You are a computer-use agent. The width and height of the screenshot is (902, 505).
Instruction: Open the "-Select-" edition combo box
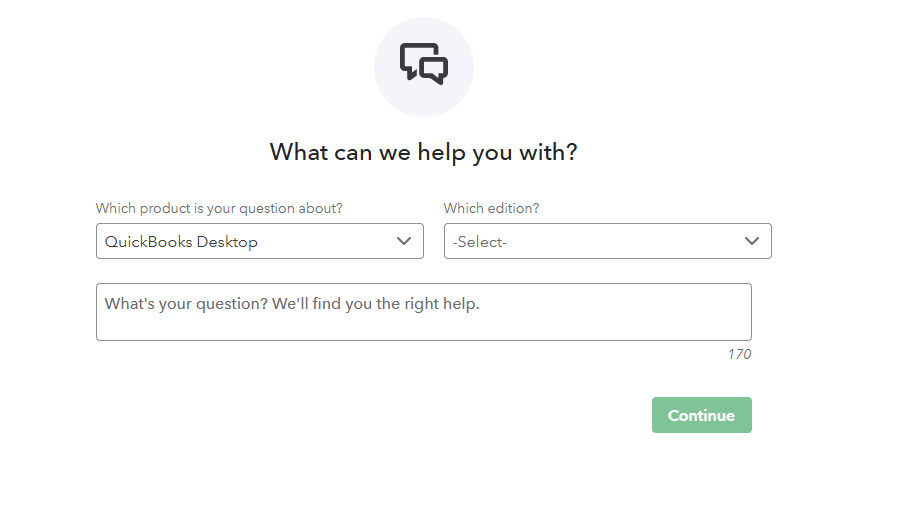pos(607,241)
